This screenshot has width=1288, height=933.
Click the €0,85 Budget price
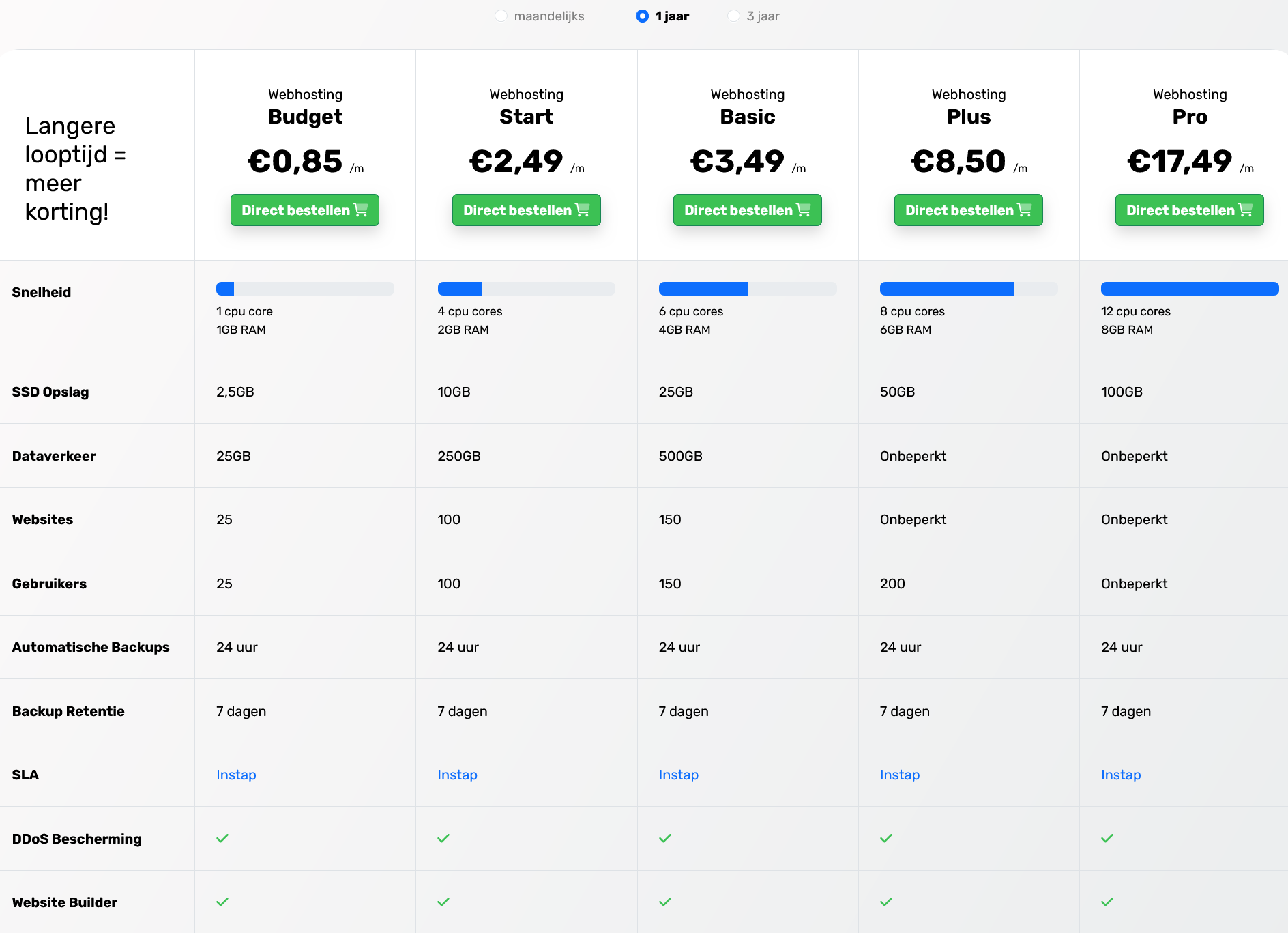(295, 162)
